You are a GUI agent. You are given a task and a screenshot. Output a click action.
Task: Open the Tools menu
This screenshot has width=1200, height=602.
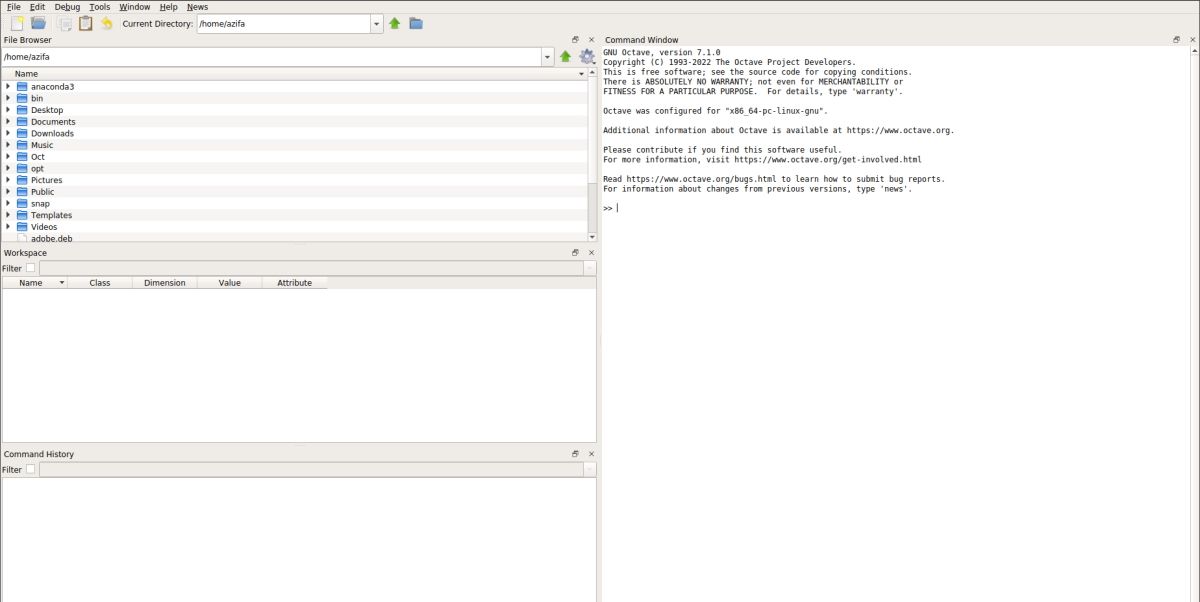click(x=99, y=7)
